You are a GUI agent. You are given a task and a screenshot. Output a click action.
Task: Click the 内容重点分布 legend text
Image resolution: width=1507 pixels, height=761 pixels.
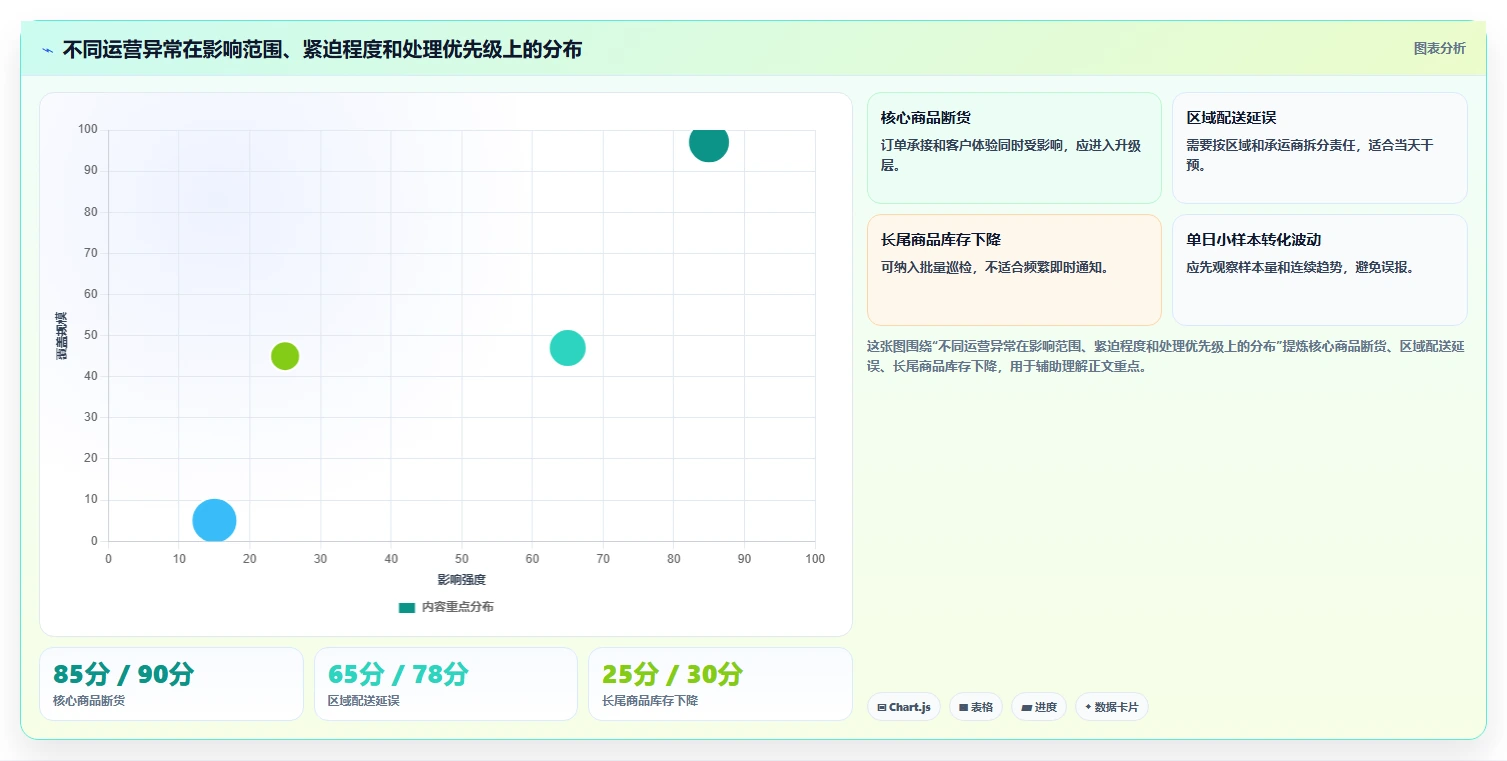(457, 607)
